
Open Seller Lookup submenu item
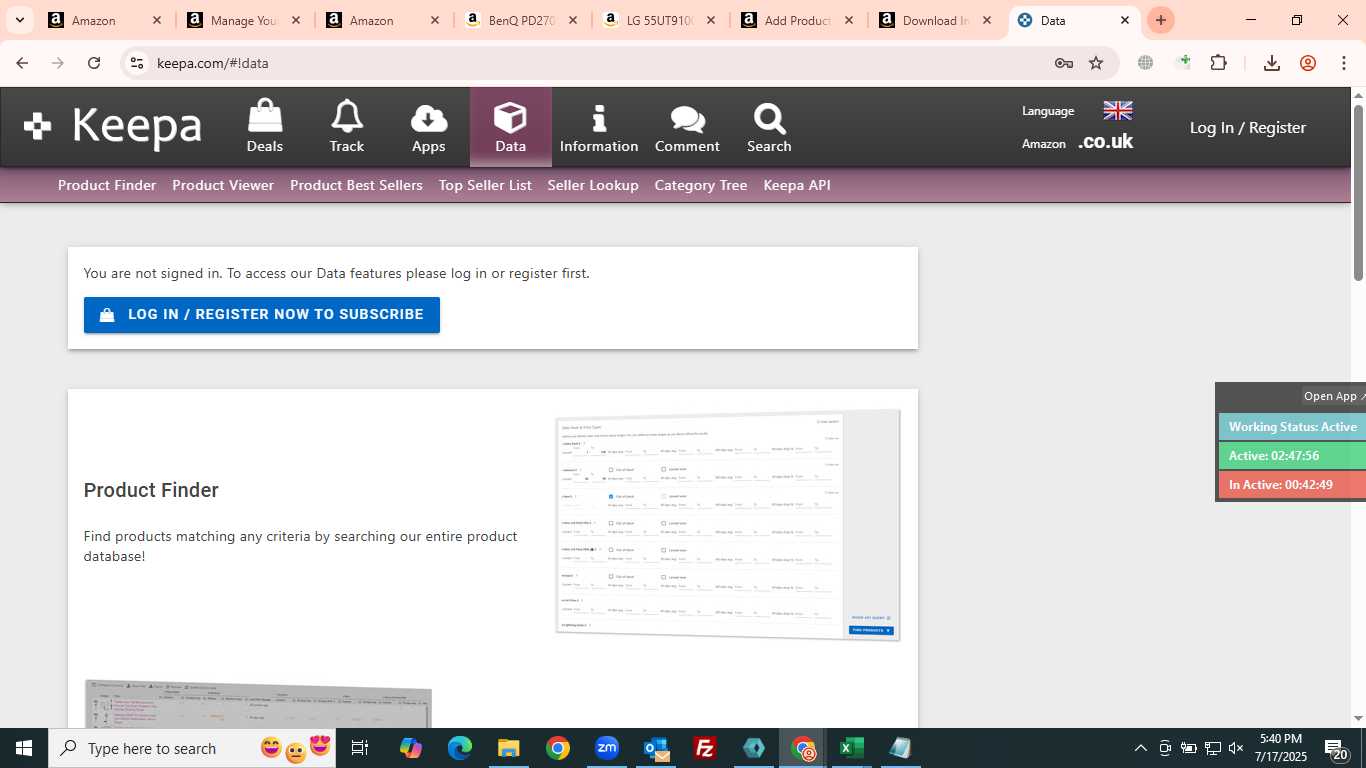tap(593, 185)
